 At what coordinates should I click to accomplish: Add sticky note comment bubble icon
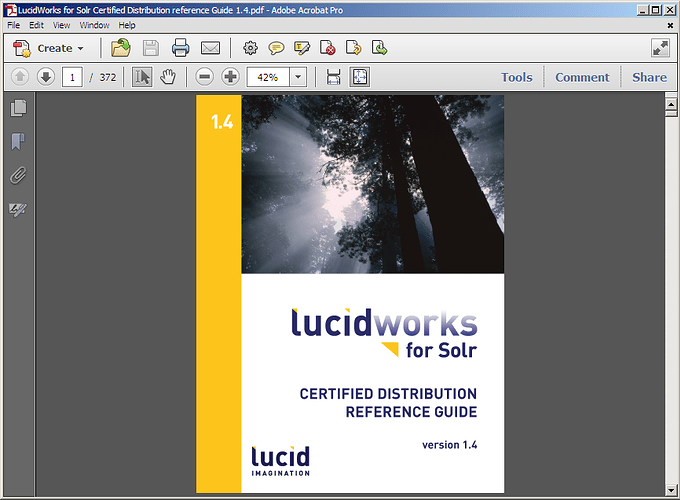[276, 48]
